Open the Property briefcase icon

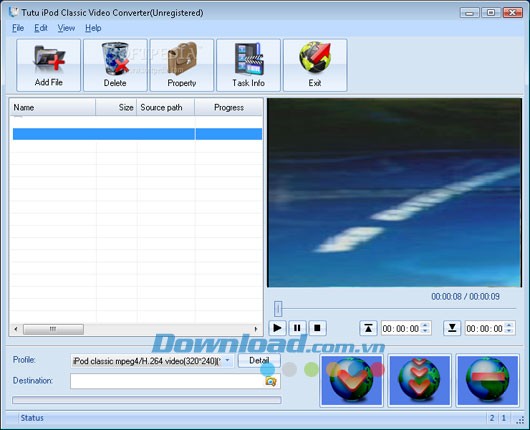[183, 59]
